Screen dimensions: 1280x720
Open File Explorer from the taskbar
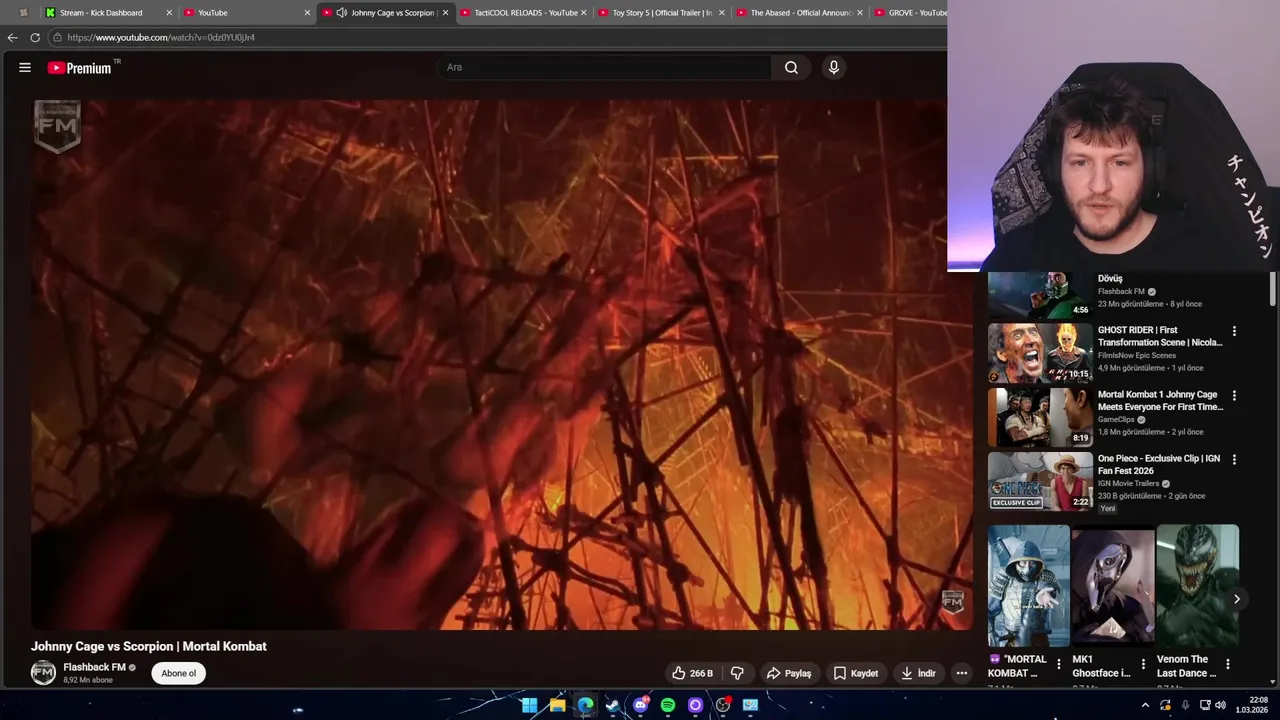(x=557, y=705)
